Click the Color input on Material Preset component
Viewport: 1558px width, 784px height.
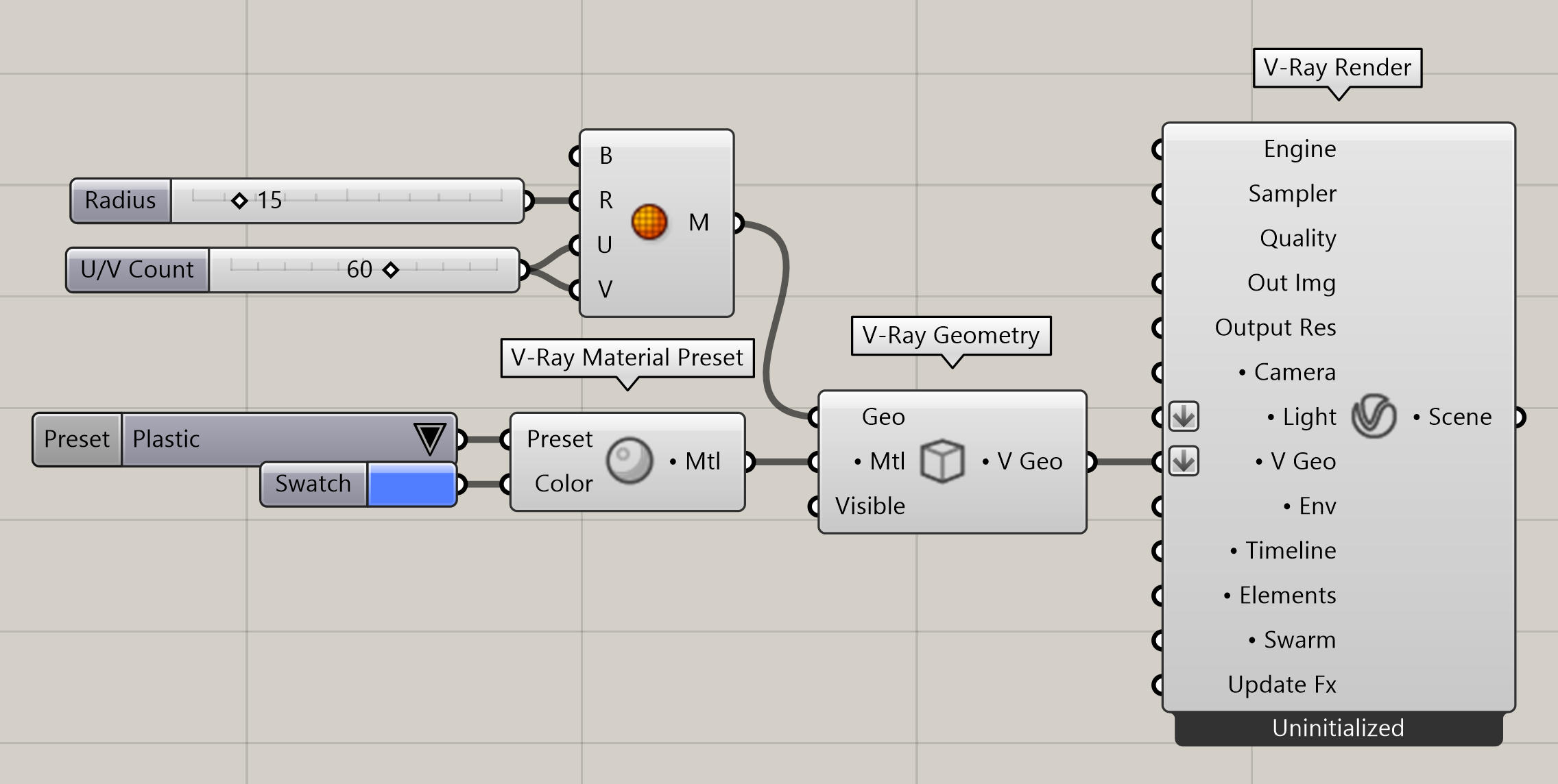pyautogui.click(x=564, y=483)
